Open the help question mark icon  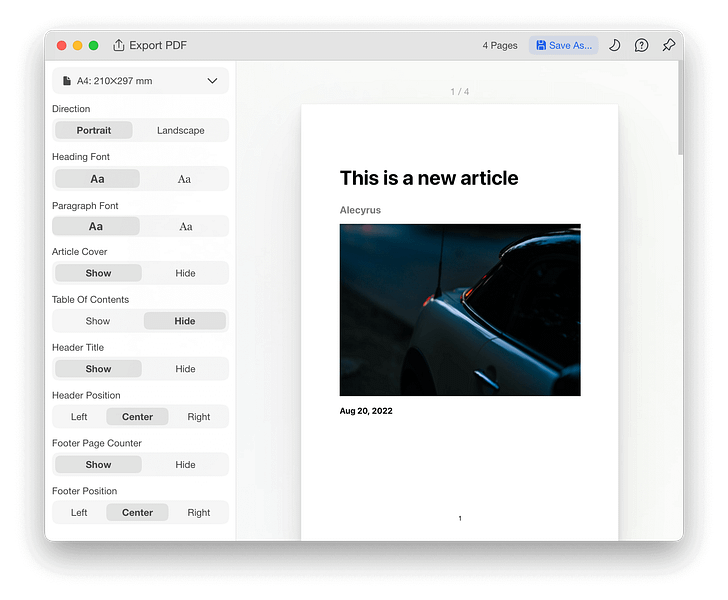pos(641,45)
